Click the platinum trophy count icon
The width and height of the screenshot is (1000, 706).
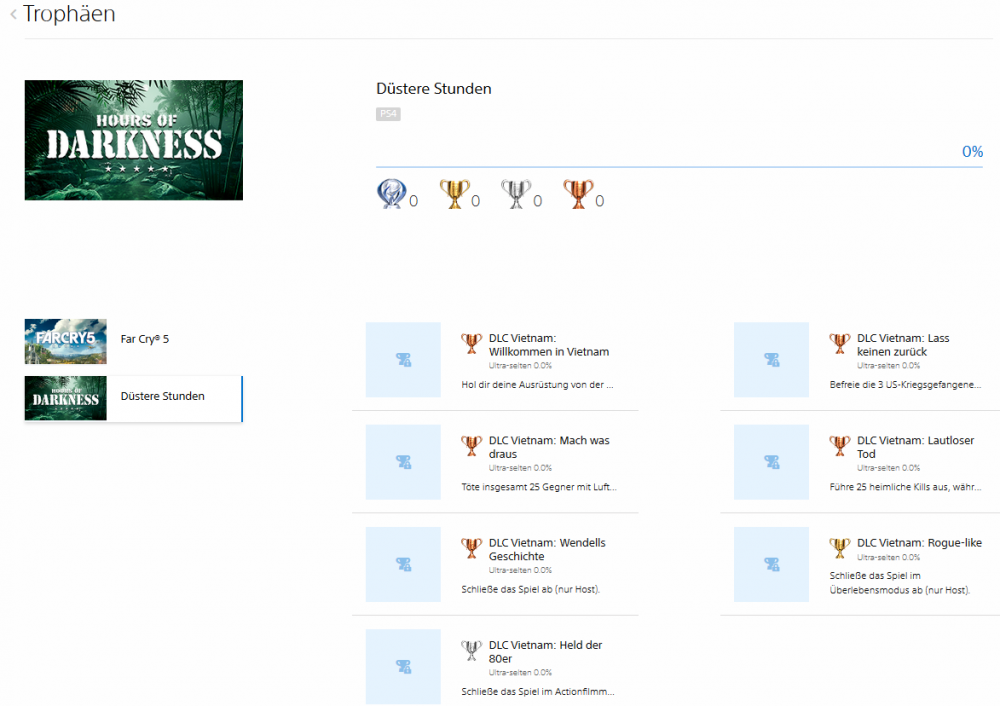pyautogui.click(x=391, y=194)
